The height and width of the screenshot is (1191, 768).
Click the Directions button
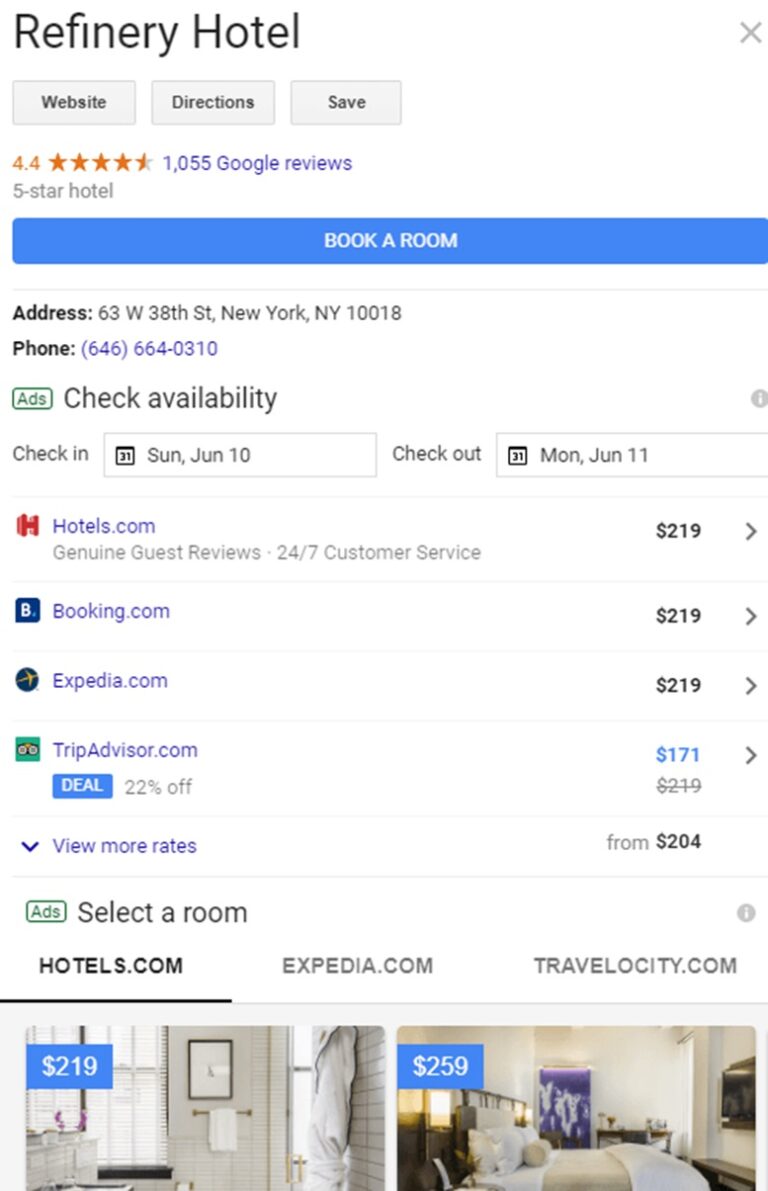[213, 103]
